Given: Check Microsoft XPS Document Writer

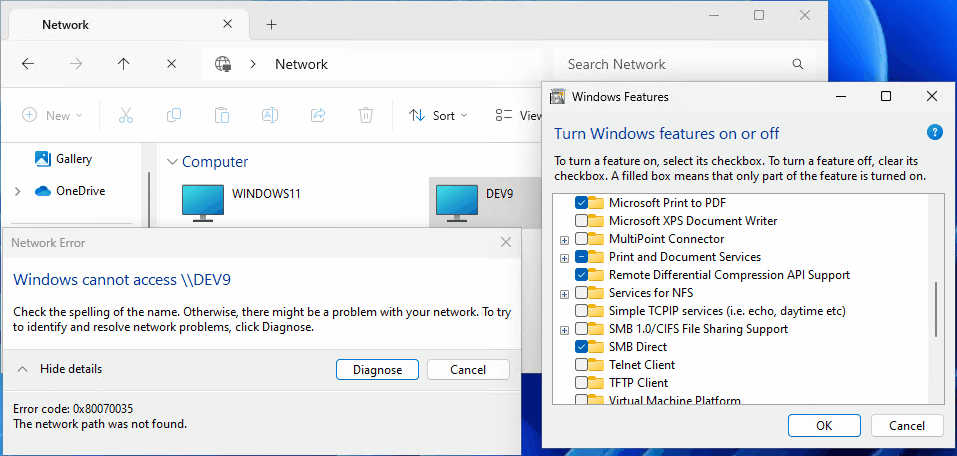Looking at the screenshot, I should coord(581,220).
